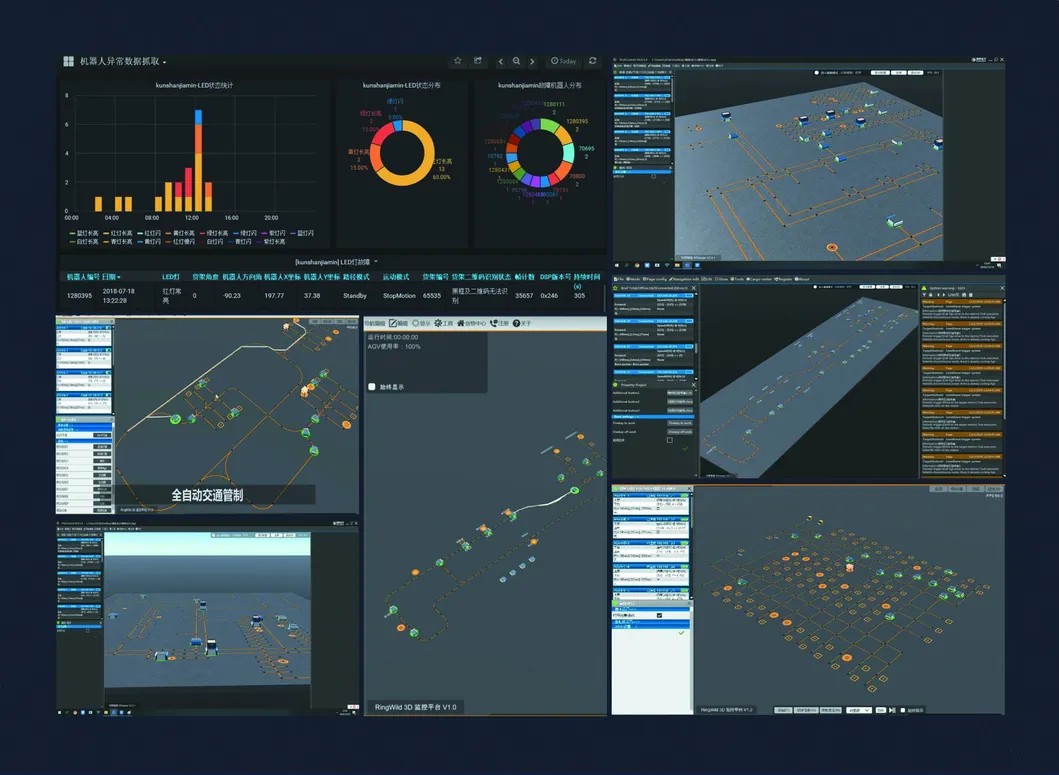This screenshot has height=775, width=1059.
Task: Click the share icon in the dashboard header
Action: coord(478,60)
